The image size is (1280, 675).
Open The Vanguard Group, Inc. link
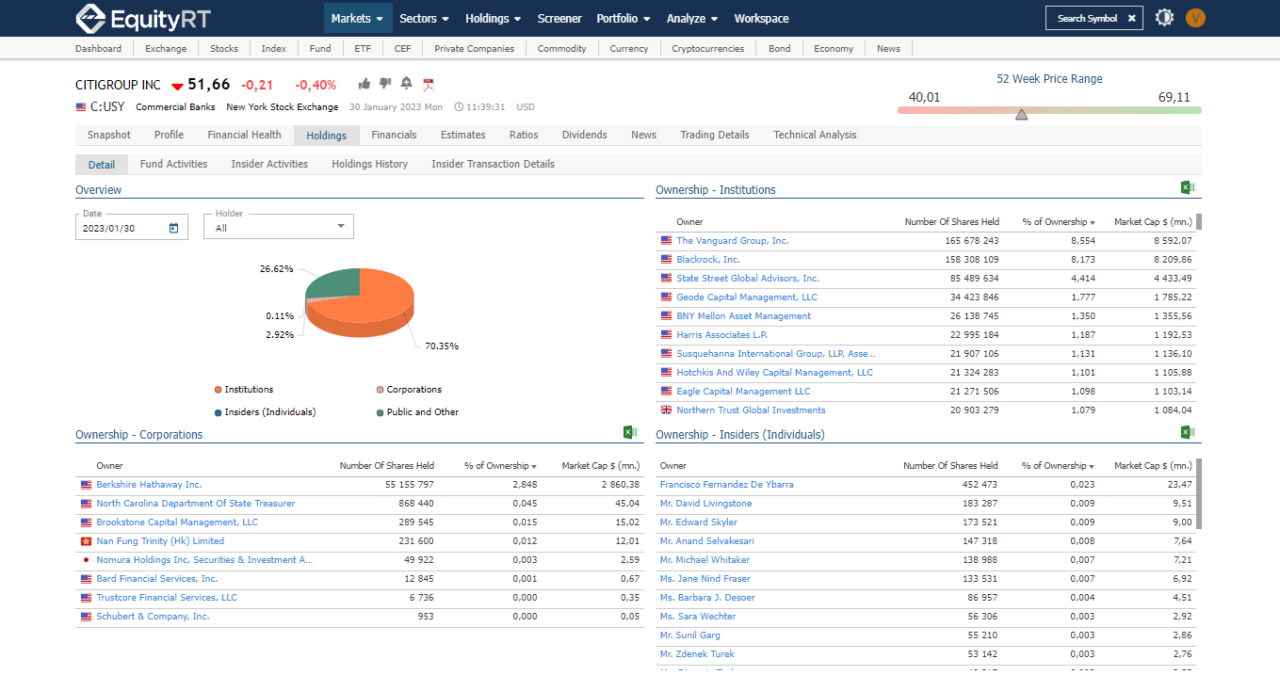[x=732, y=241]
